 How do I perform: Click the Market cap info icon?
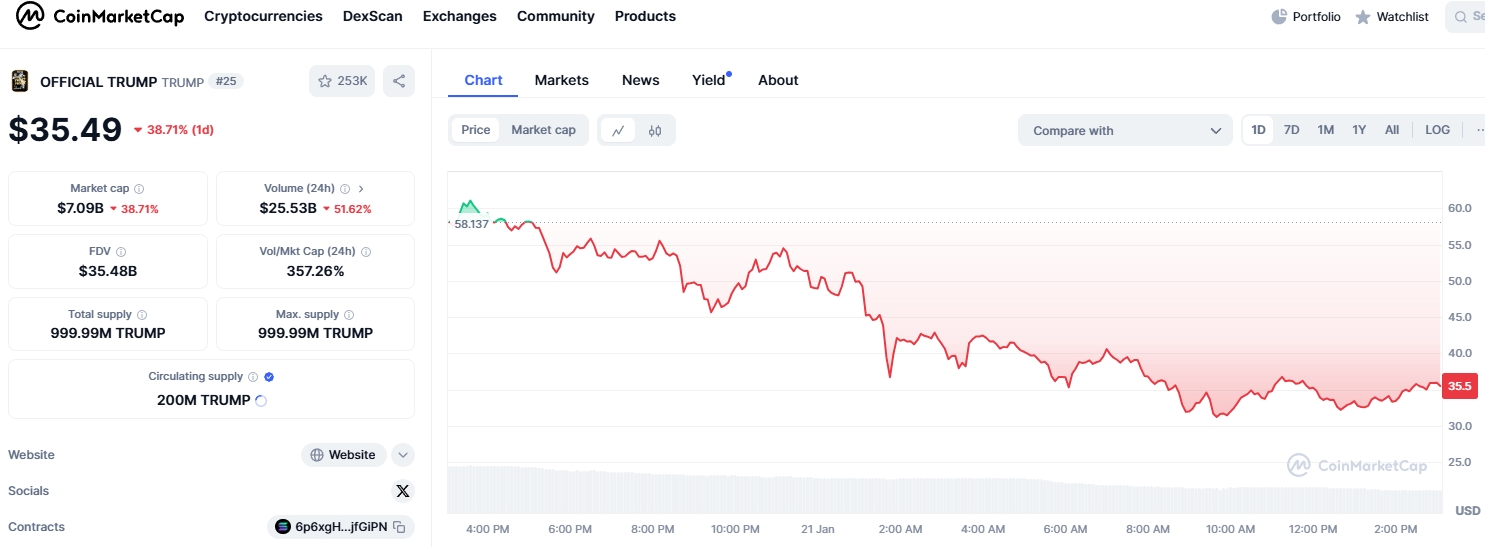[x=139, y=188]
